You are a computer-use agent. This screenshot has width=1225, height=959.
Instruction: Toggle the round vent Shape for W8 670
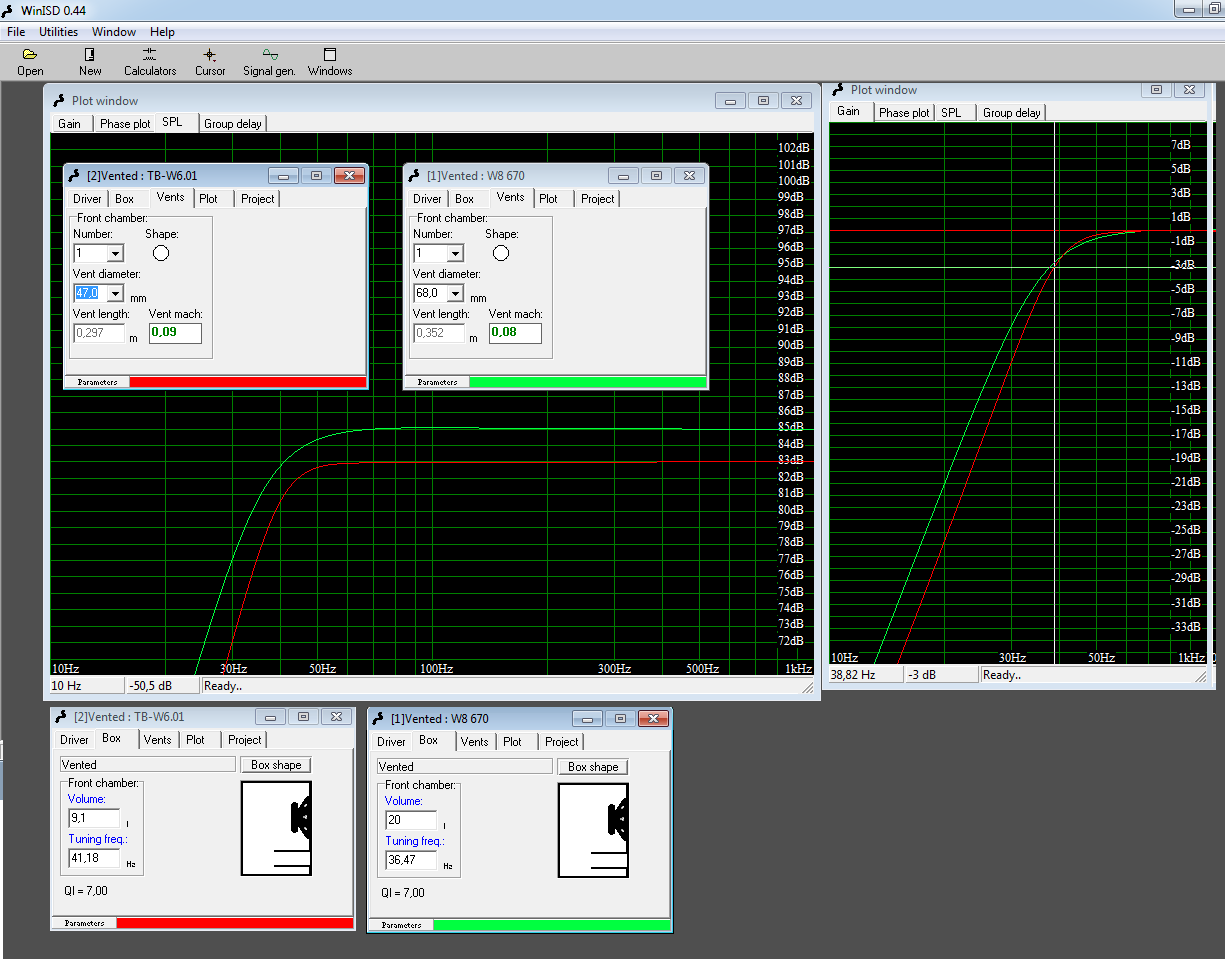(x=501, y=253)
